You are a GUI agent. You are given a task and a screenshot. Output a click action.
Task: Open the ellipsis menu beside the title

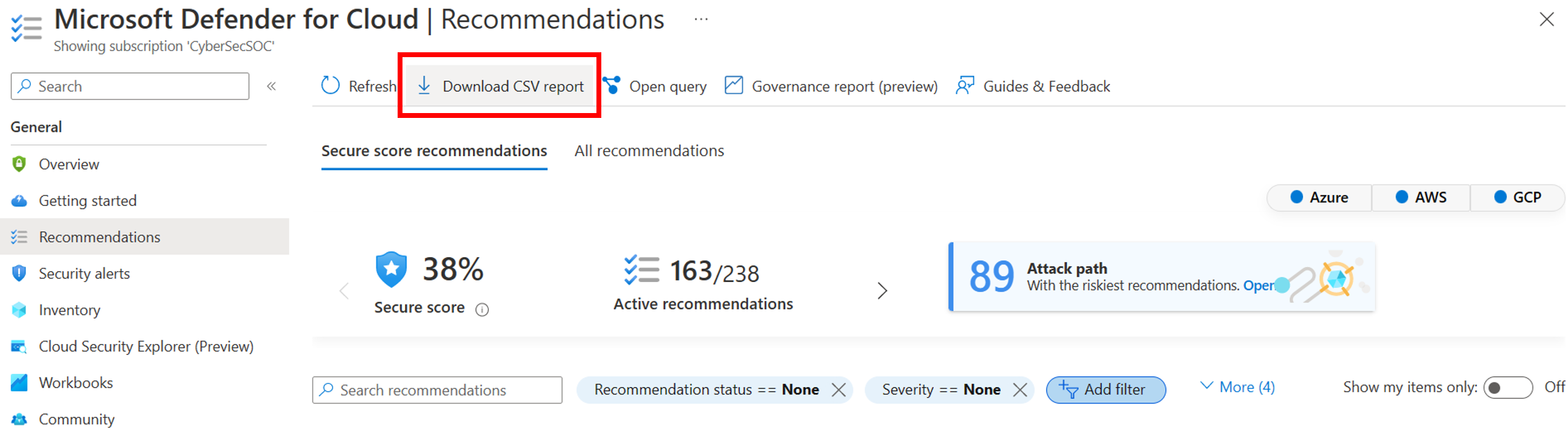tap(701, 19)
